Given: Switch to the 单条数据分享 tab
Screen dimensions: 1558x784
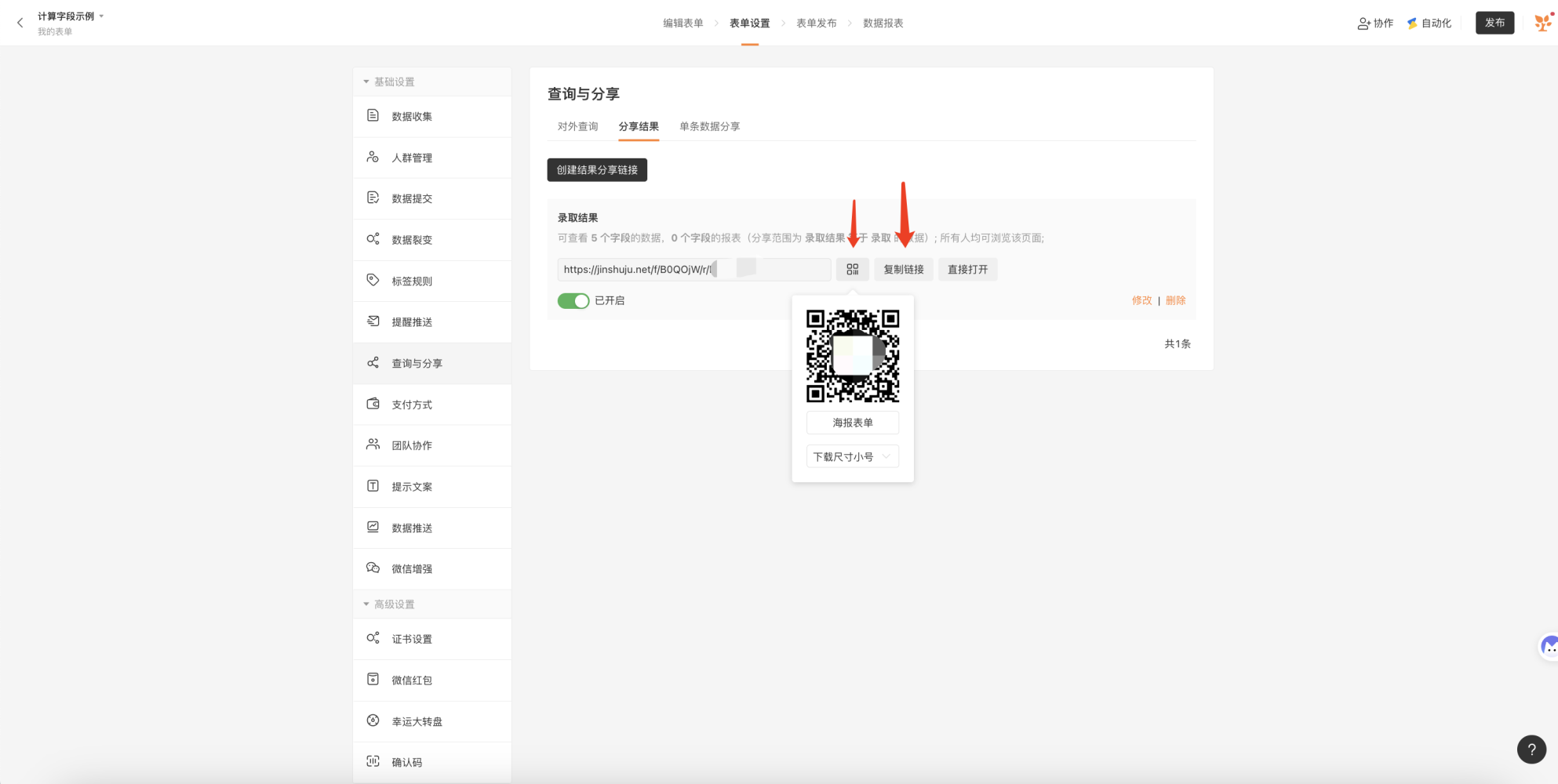Looking at the screenshot, I should pyautogui.click(x=710, y=126).
